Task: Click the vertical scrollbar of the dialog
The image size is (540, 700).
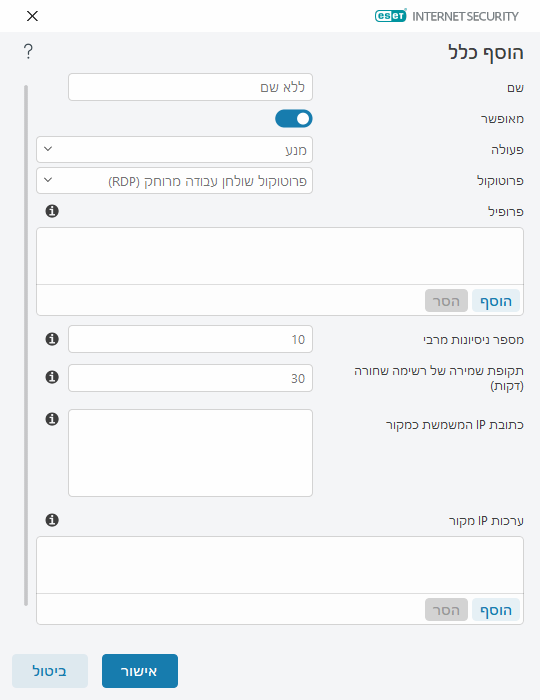Action: (x=26, y=345)
